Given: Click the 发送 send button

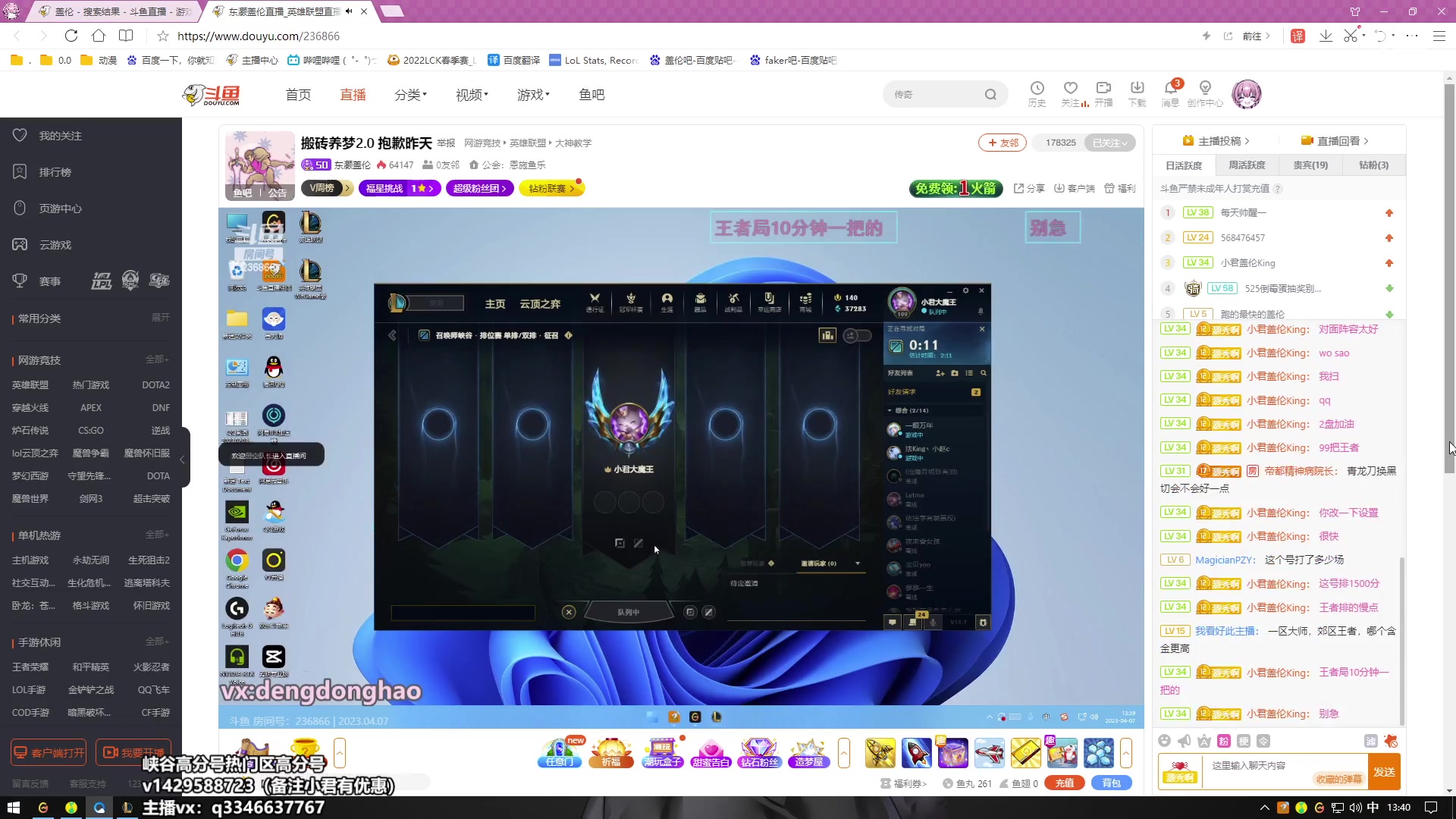Looking at the screenshot, I should point(1384,770).
